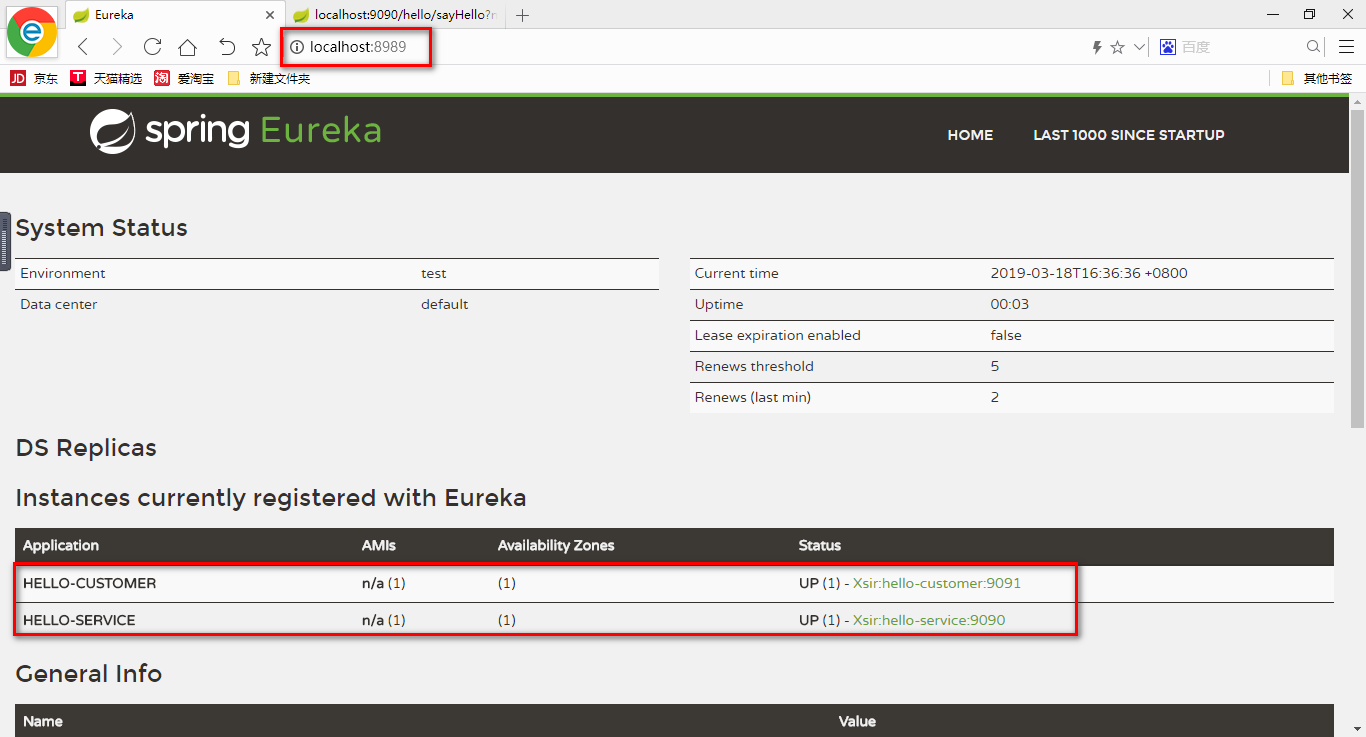Click the sidebar handle on left edge
This screenshot has height=737, width=1366.
[5, 241]
